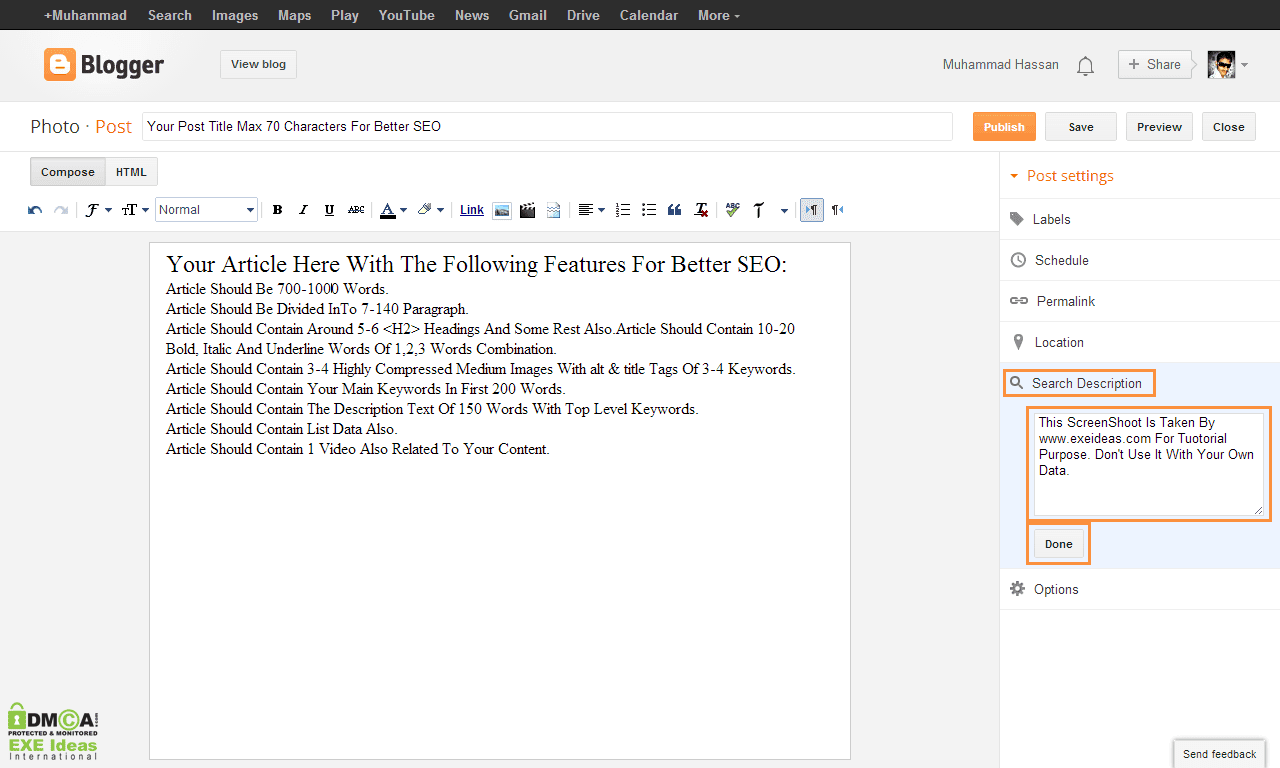This screenshot has width=1280, height=768.
Task: Collapse the Post settings panel
Action: point(1061,176)
